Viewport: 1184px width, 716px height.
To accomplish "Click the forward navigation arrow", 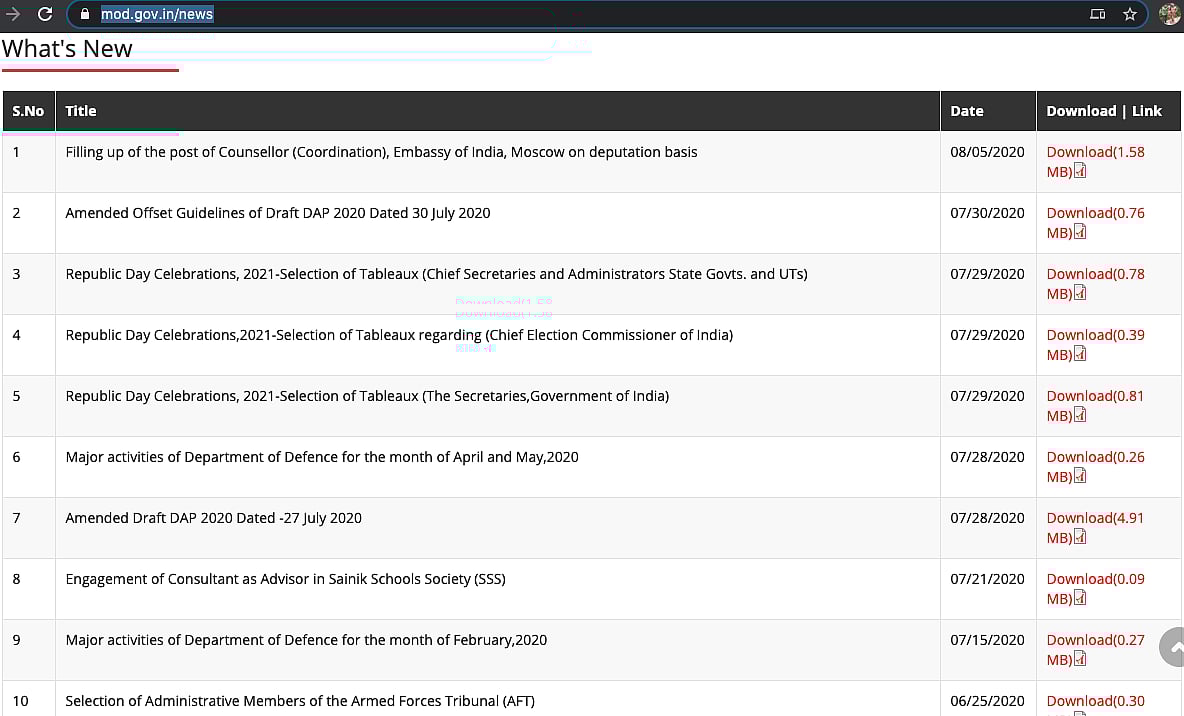I will coord(13,14).
